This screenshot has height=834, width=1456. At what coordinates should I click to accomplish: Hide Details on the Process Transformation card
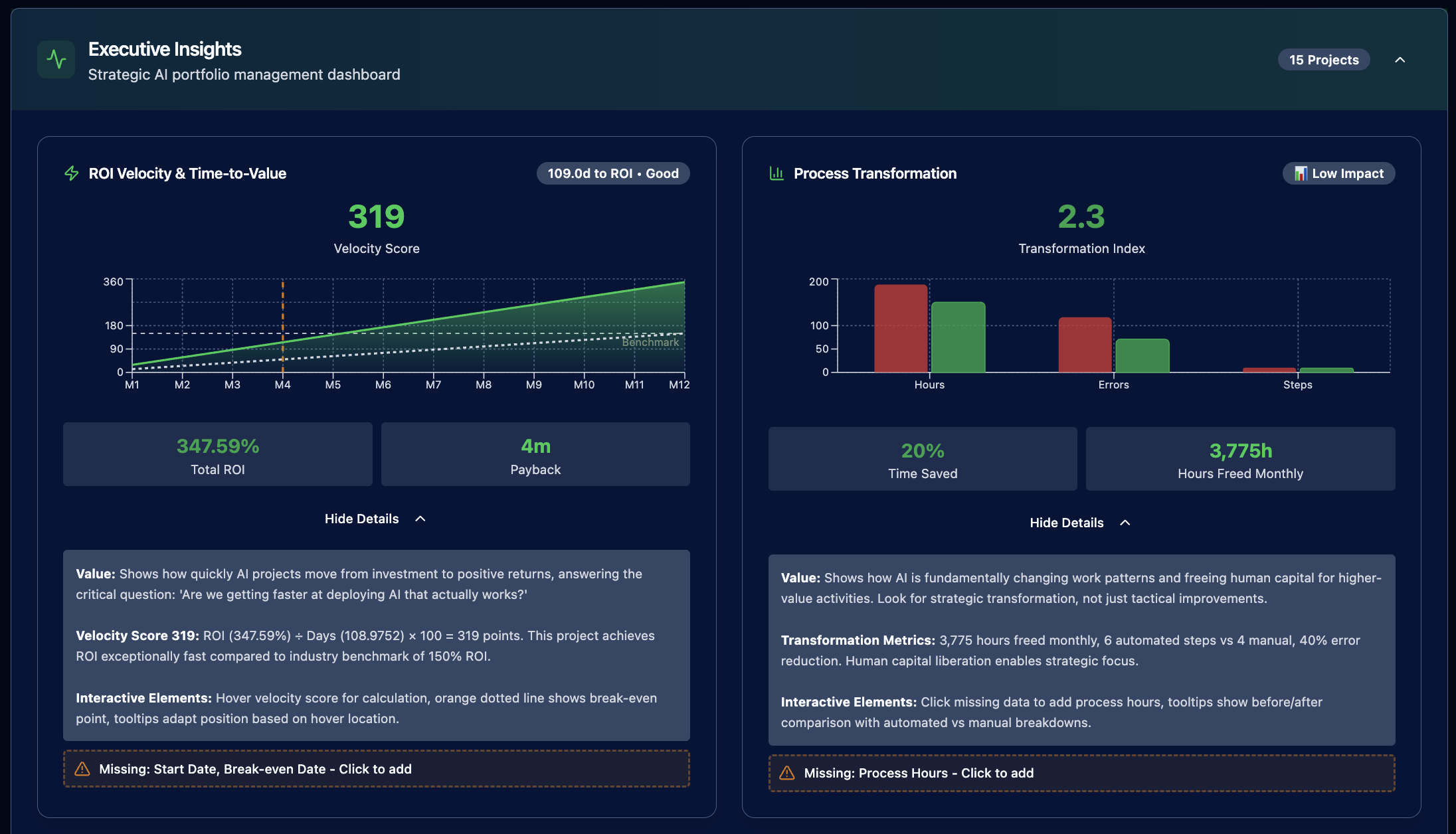click(x=1066, y=523)
